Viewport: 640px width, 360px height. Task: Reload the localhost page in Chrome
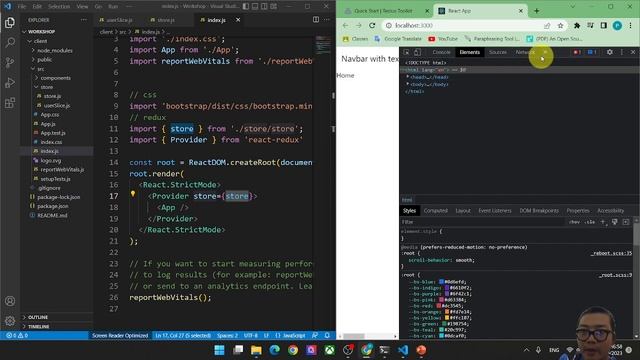372,25
